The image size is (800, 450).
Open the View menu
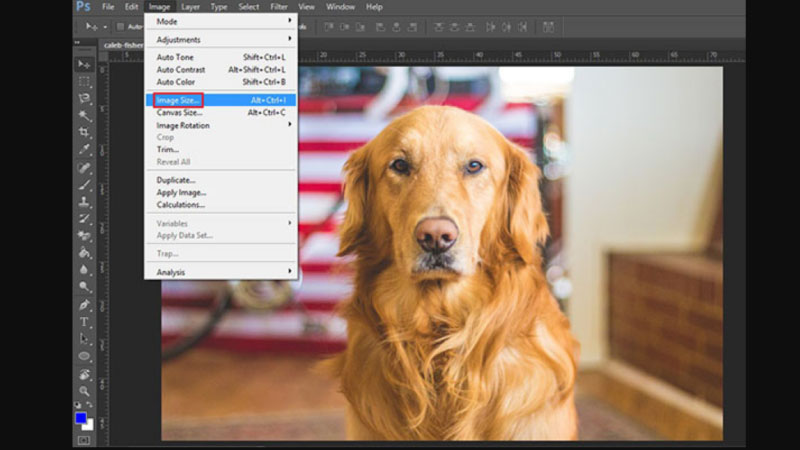point(306,7)
